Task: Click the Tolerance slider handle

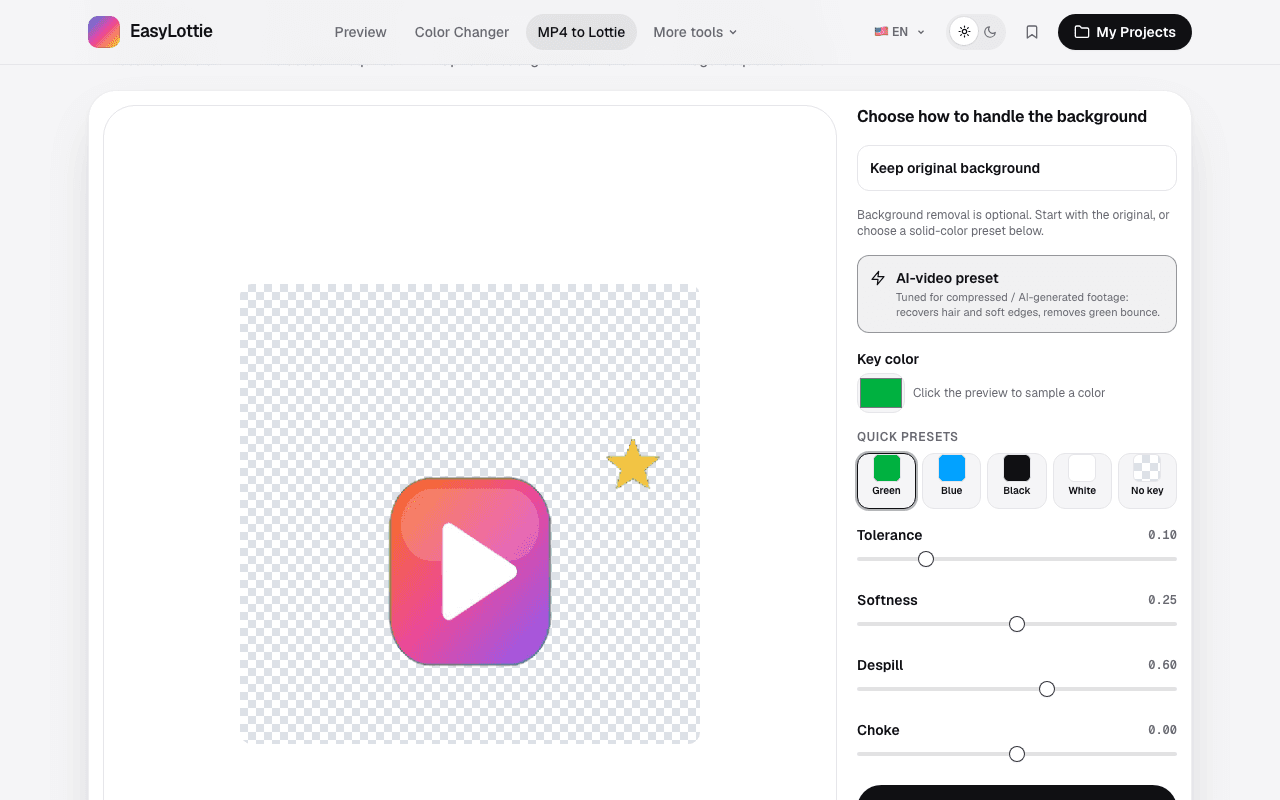Action: (926, 559)
